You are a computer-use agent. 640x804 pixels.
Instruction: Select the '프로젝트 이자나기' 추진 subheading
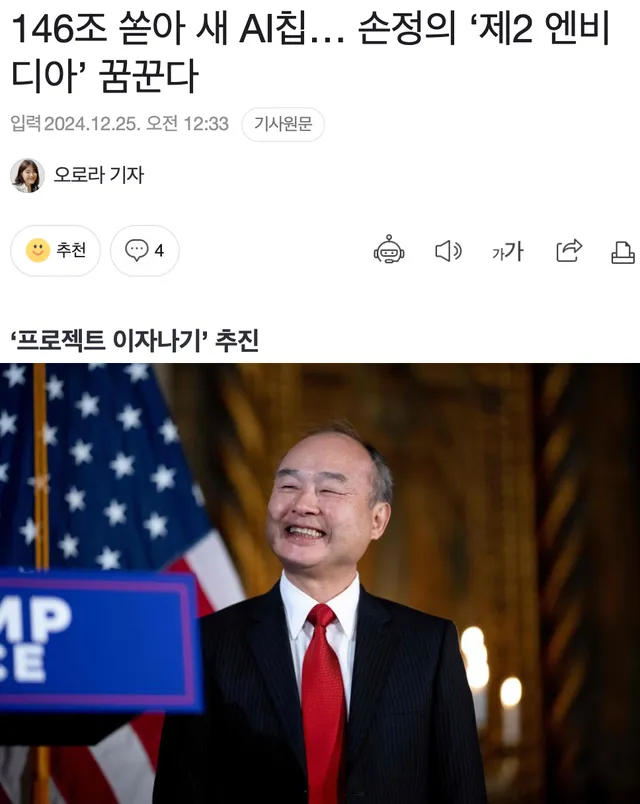point(134,340)
